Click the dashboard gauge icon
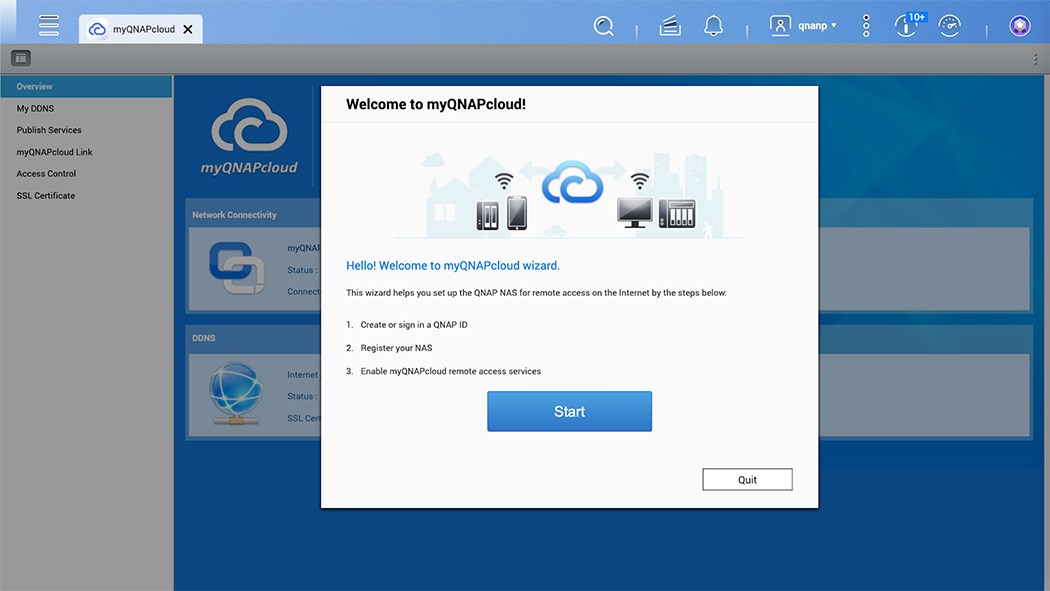The width and height of the screenshot is (1050, 591). (x=949, y=25)
